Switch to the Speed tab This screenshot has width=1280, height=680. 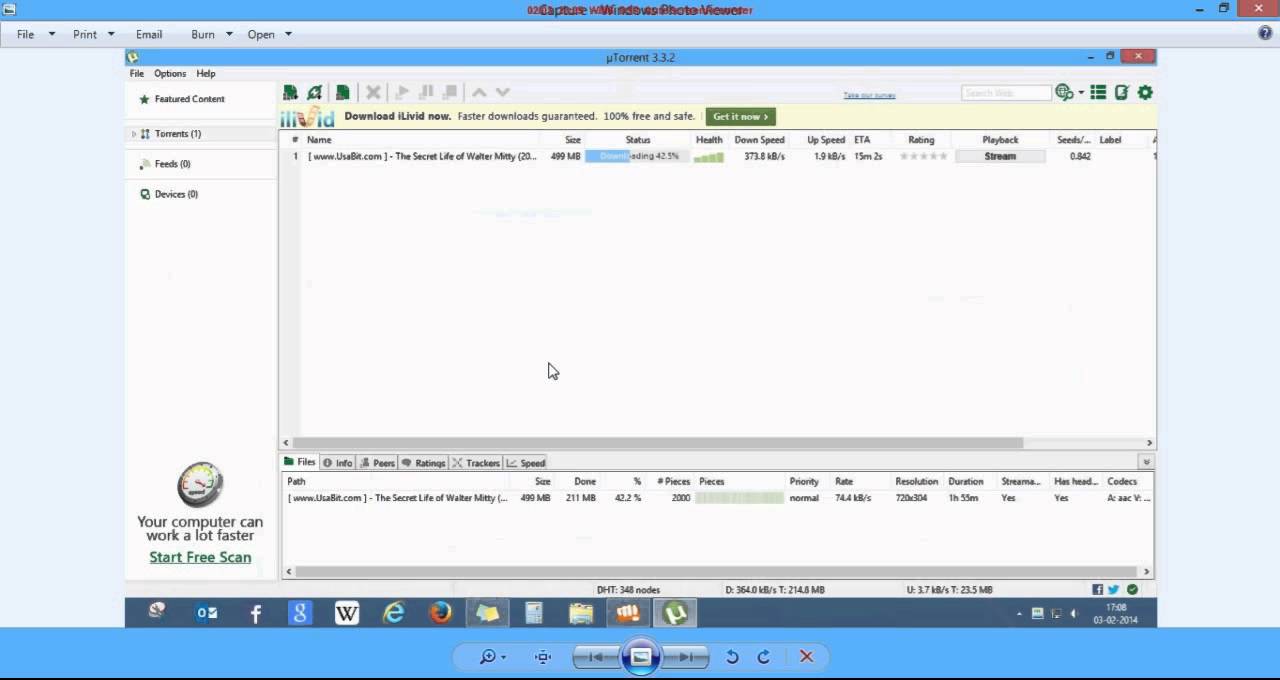(526, 463)
